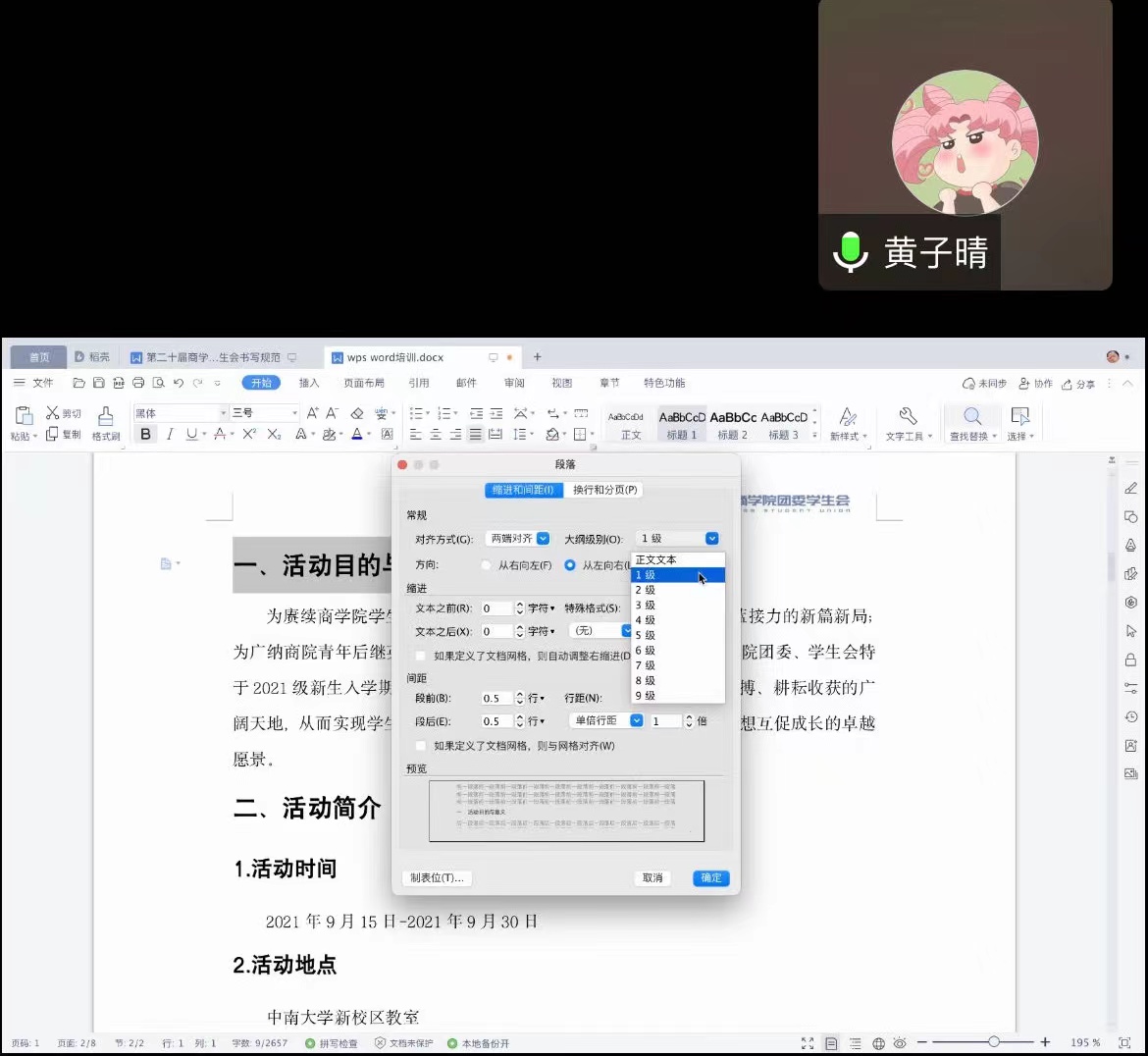Select the Format Painter (格式刷) tool
The image size is (1148, 1056).
click(106, 423)
